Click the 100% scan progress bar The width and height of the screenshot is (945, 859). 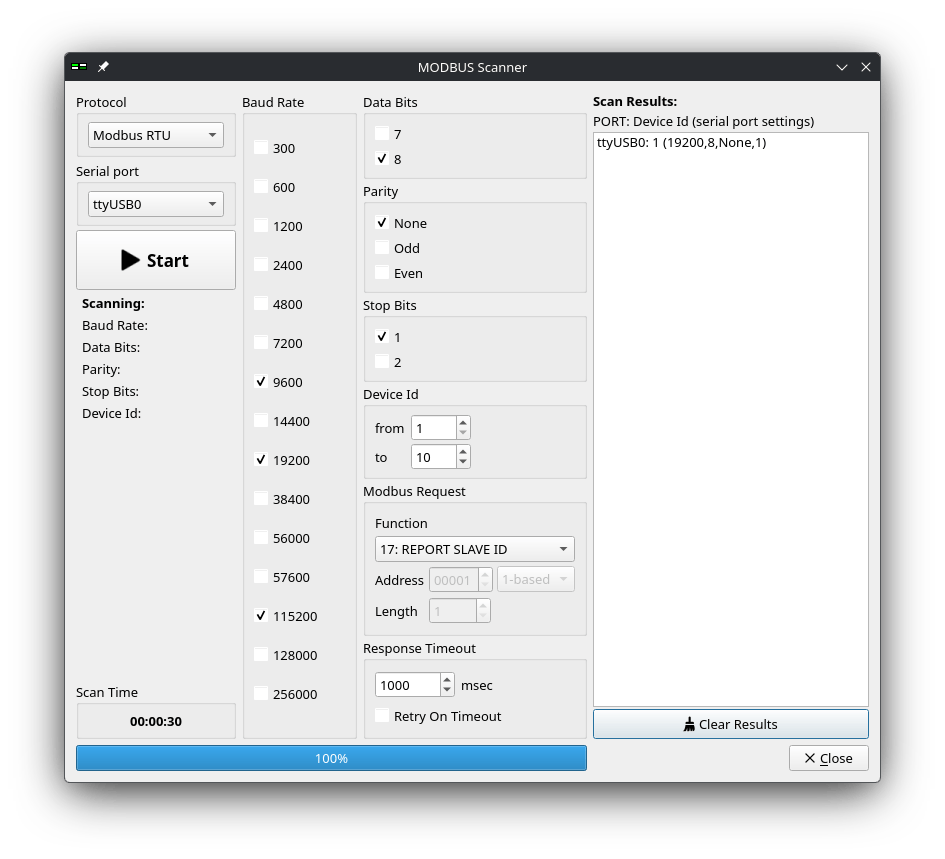tap(331, 758)
